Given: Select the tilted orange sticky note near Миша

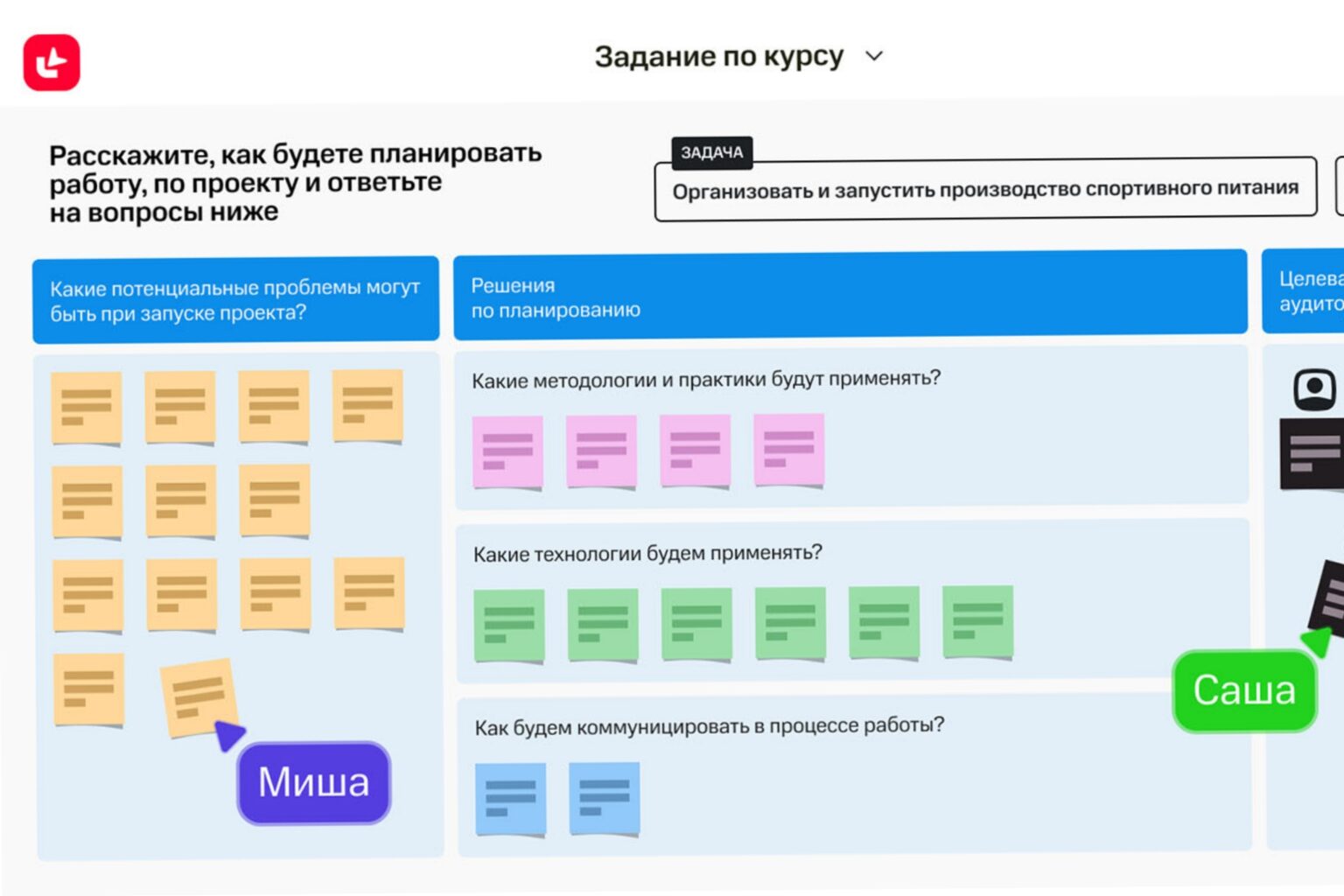Looking at the screenshot, I should [197, 696].
